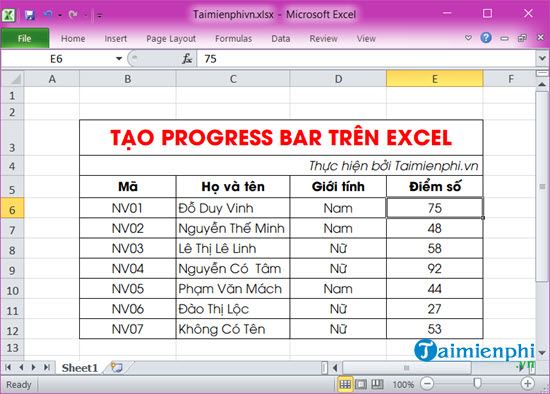Switch to the Data ribbon tab
The height and width of the screenshot is (394, 550).
tap(281, 39)
